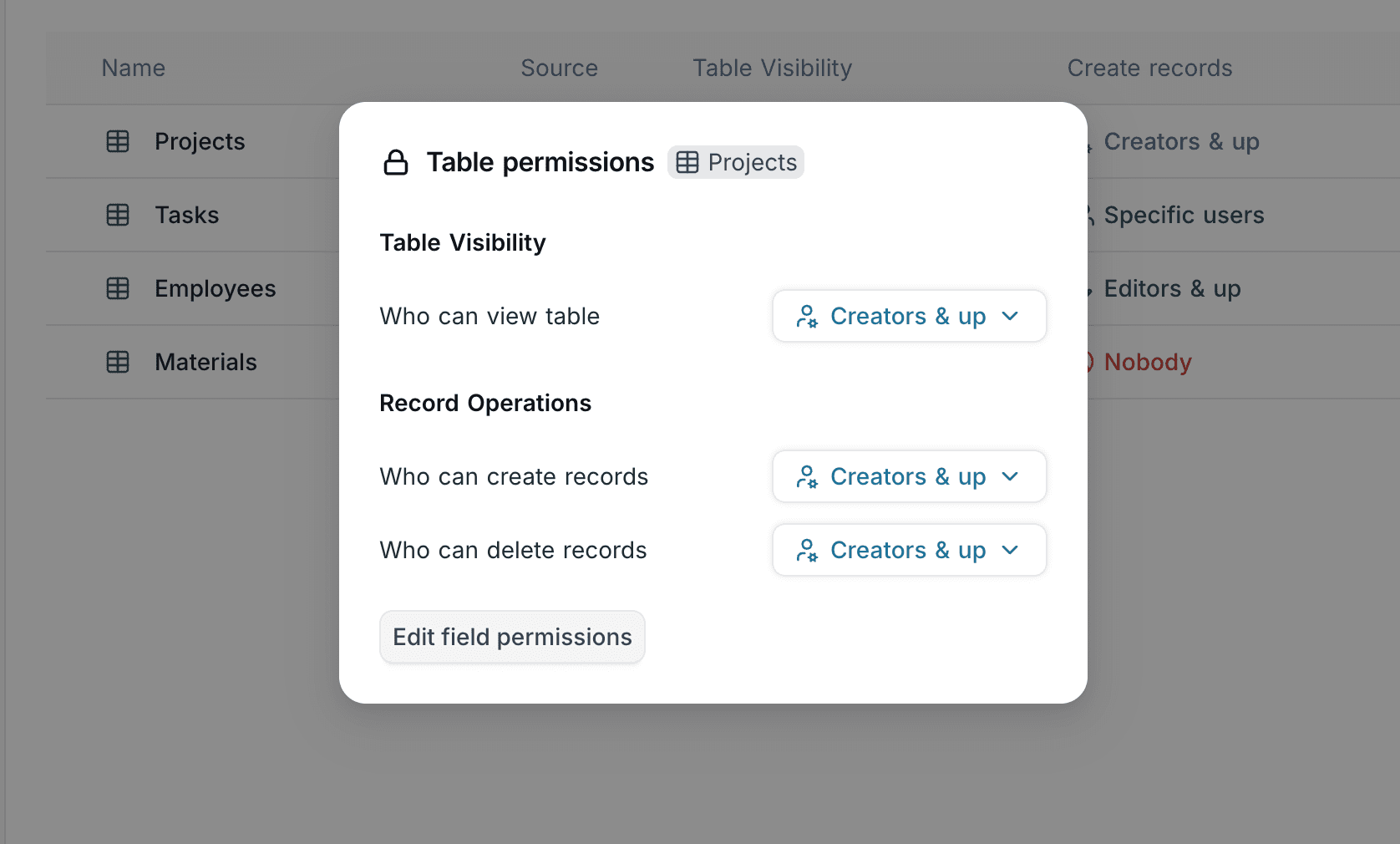Click Nobody in the Materials row
This screenshot has width=1400, height=844.
pyautogui.click(x=1148, y=362)
